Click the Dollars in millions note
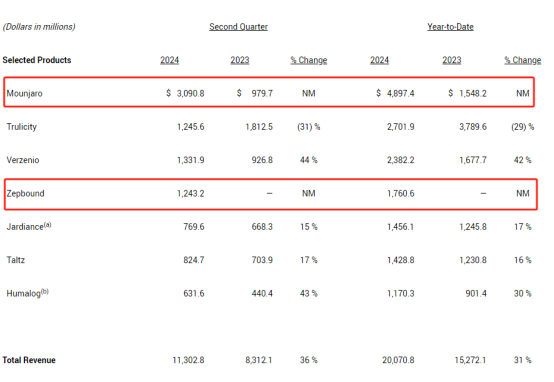Image resolution: width=554 pixels, height=382 pixels. click(39, 27)
